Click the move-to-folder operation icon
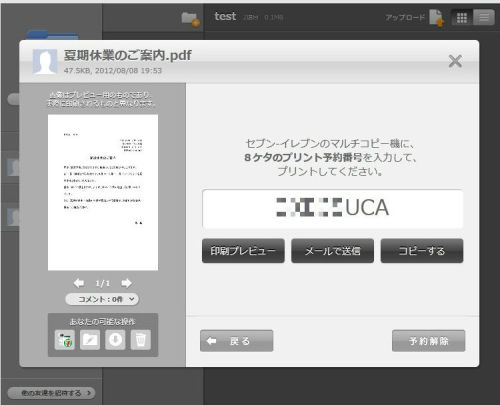Viewport: 500px width, 405px height. click(x=90, y=340)
